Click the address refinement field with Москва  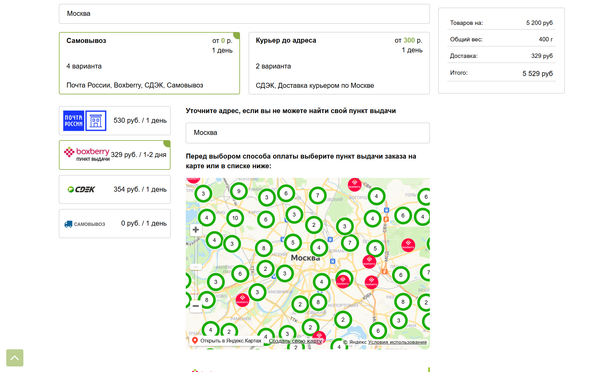pos(308,133)
